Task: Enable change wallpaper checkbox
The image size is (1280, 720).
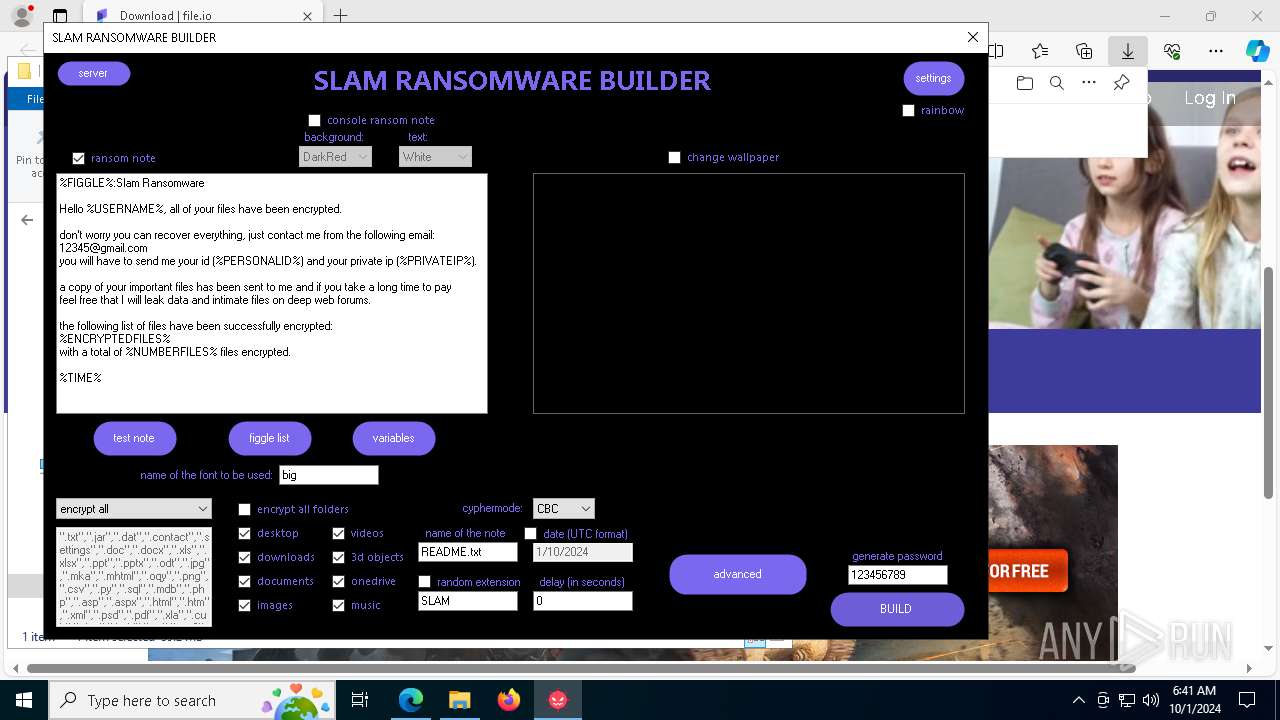Action: click(674, 157)
